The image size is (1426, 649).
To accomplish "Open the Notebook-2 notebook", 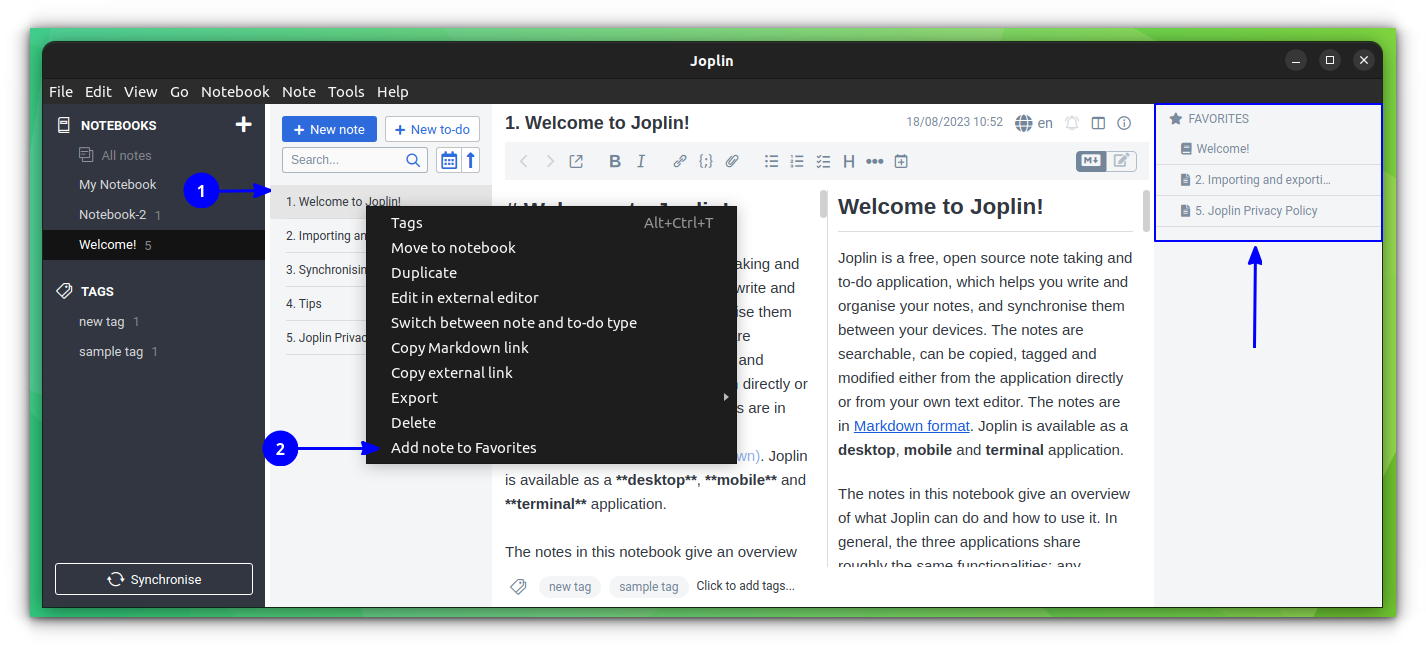I will pos(113,215).
